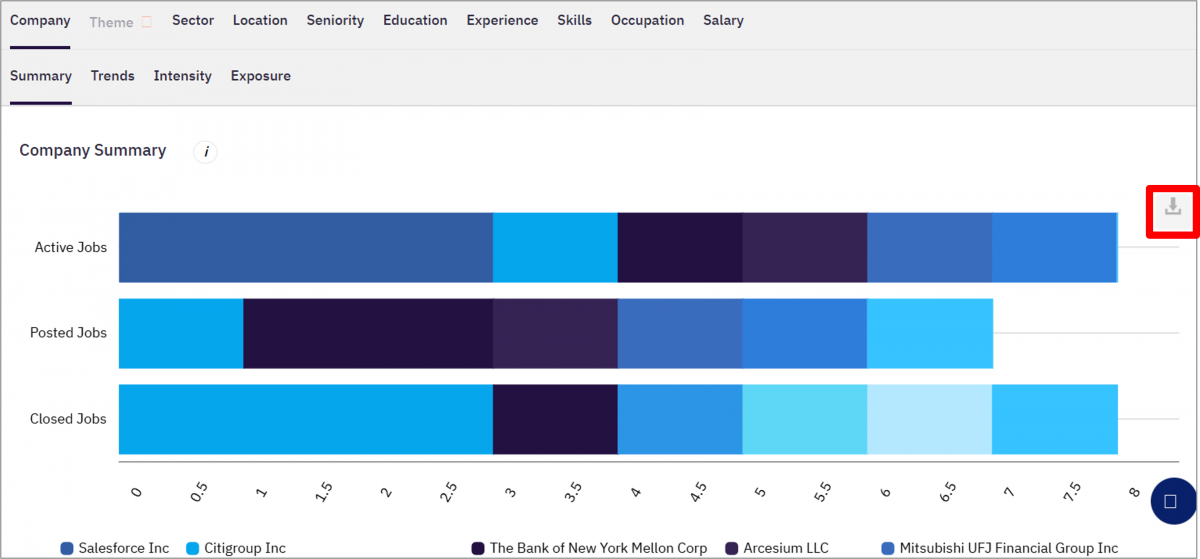Open the Seniority tab
The image size is (1200, 559).
335,20
